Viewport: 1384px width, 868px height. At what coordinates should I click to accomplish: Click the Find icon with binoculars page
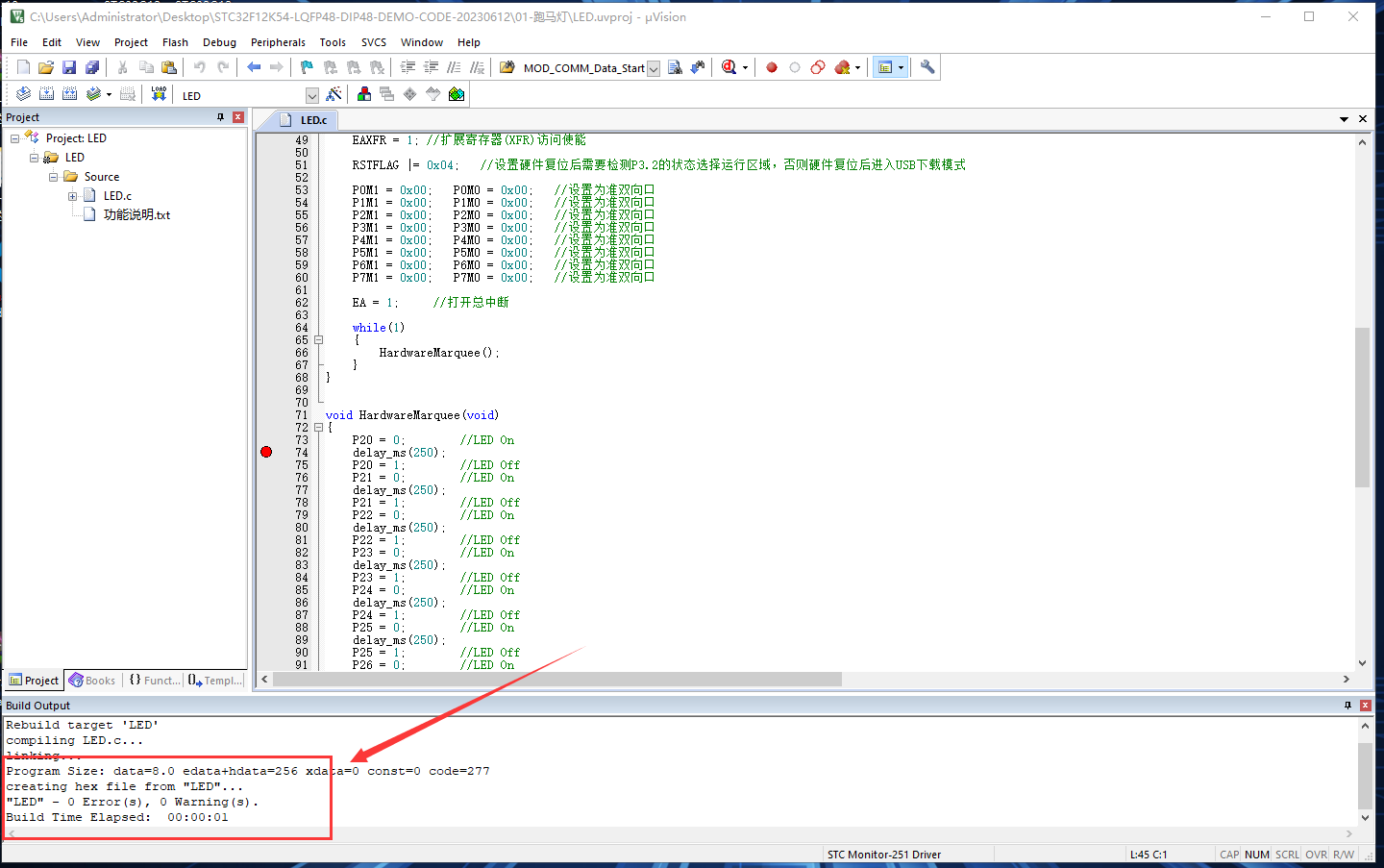[x=675, y=67]
